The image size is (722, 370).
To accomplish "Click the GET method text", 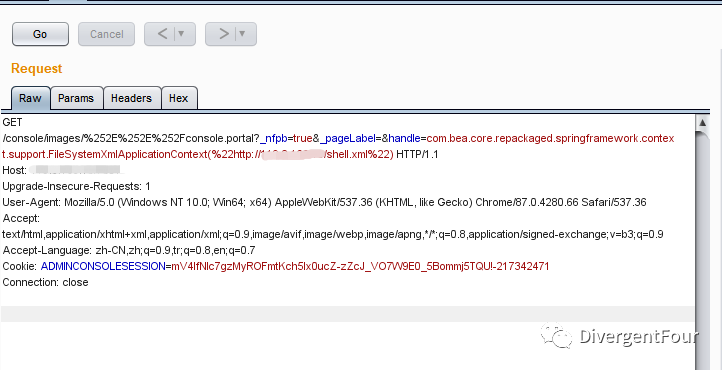I will [12, 122].
